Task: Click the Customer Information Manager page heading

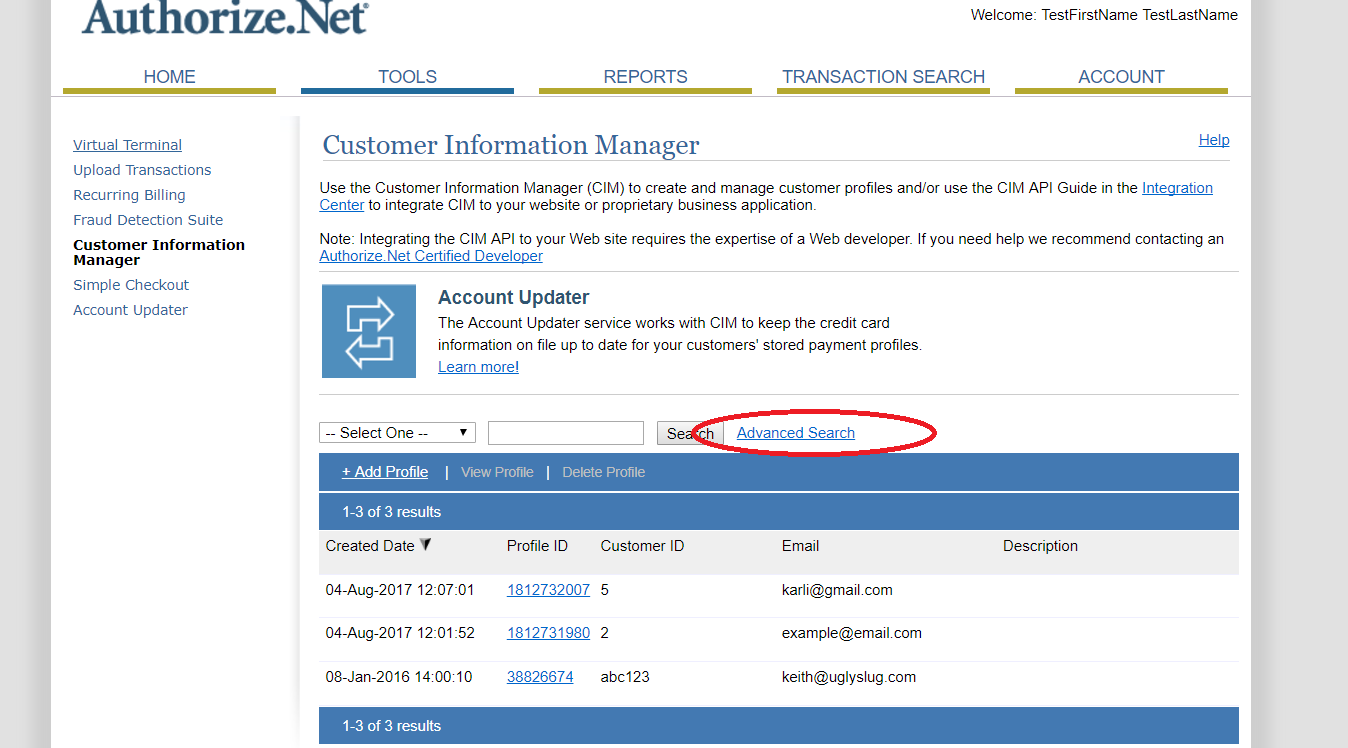Action: click(x=511, y=145)
